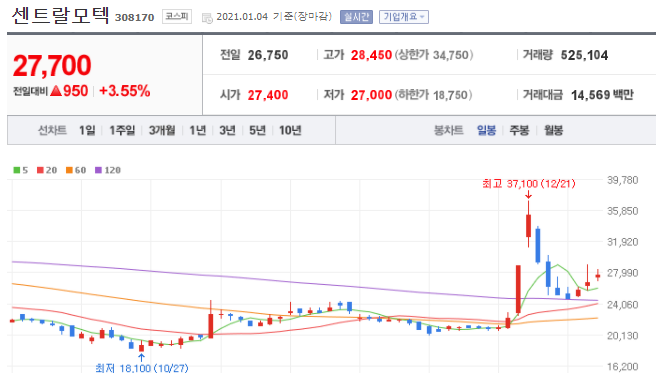Screen dimensions: 656x373
Task: Click the 거래량 value 525,104
Action: [584, 55]
